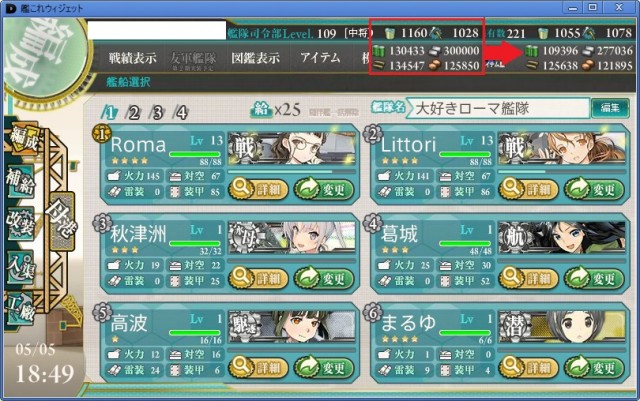Screen dimensions: 640x401
Task: Switch to fleet tab 3
Action: click(157, 112)
